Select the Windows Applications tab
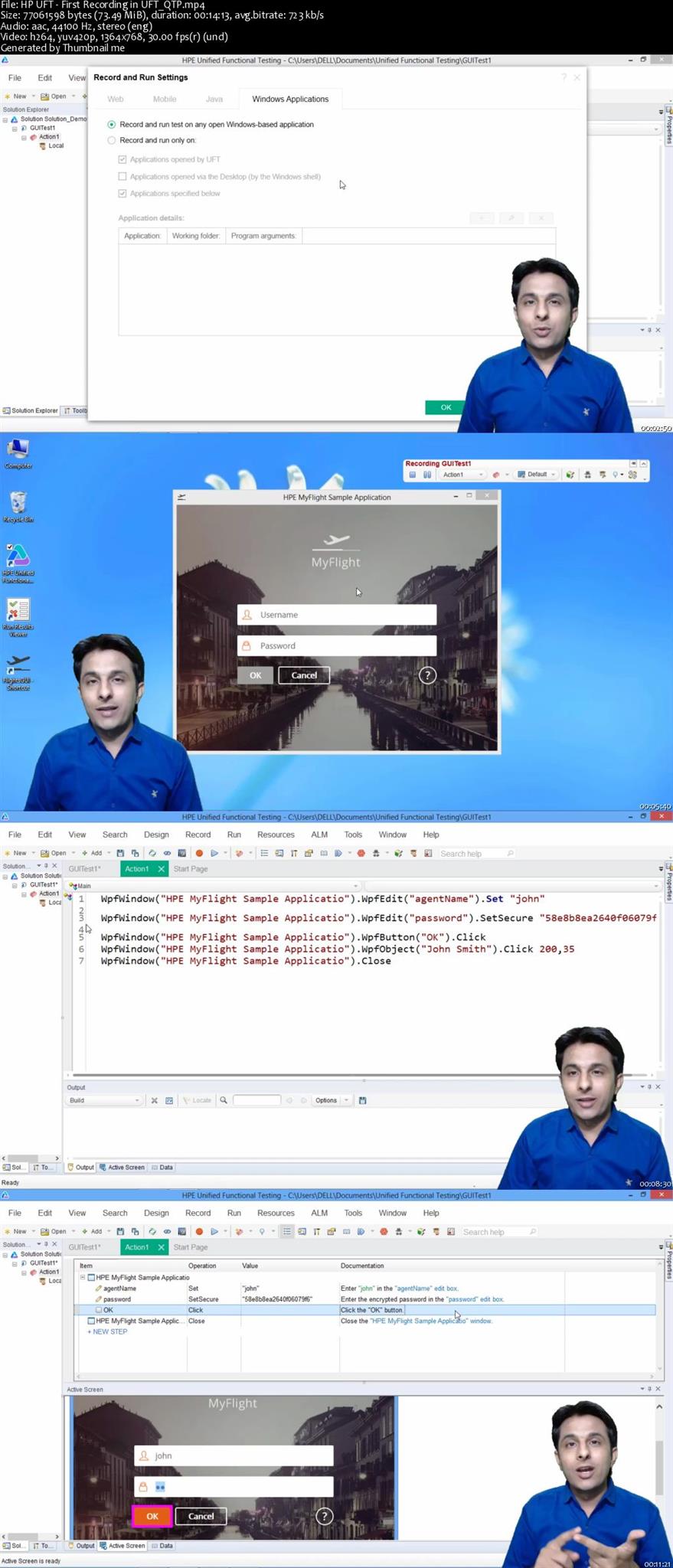This screenshot has height=1568, width=673. click(290, 99)
